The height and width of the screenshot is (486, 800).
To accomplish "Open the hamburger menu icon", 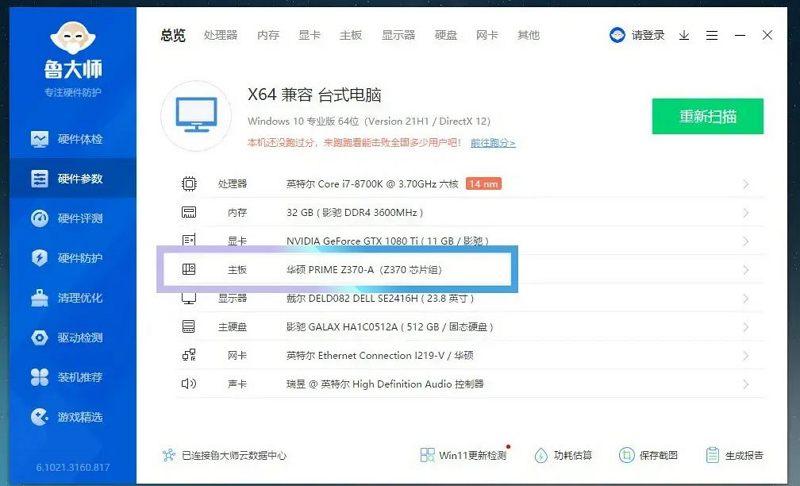I will [x=712, y=35].
